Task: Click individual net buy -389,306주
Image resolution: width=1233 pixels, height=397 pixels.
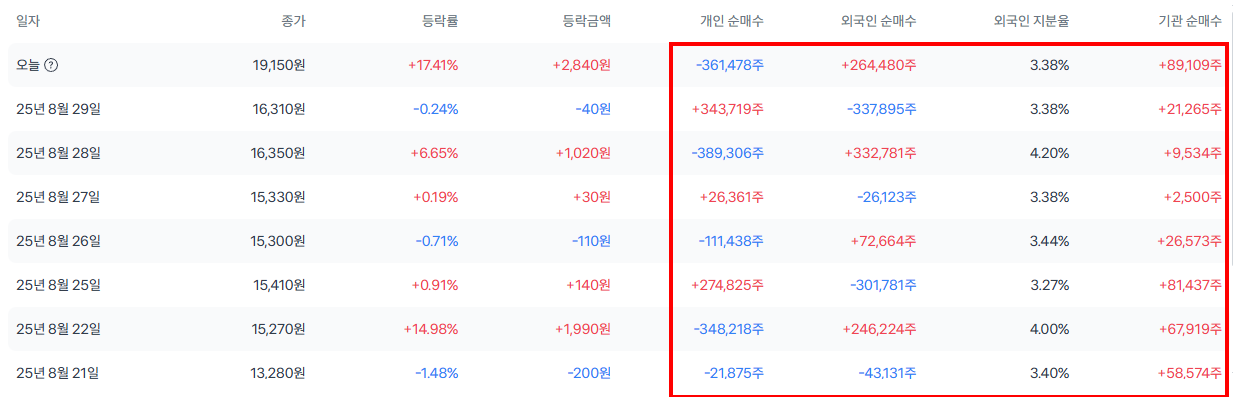Action: 728,153
